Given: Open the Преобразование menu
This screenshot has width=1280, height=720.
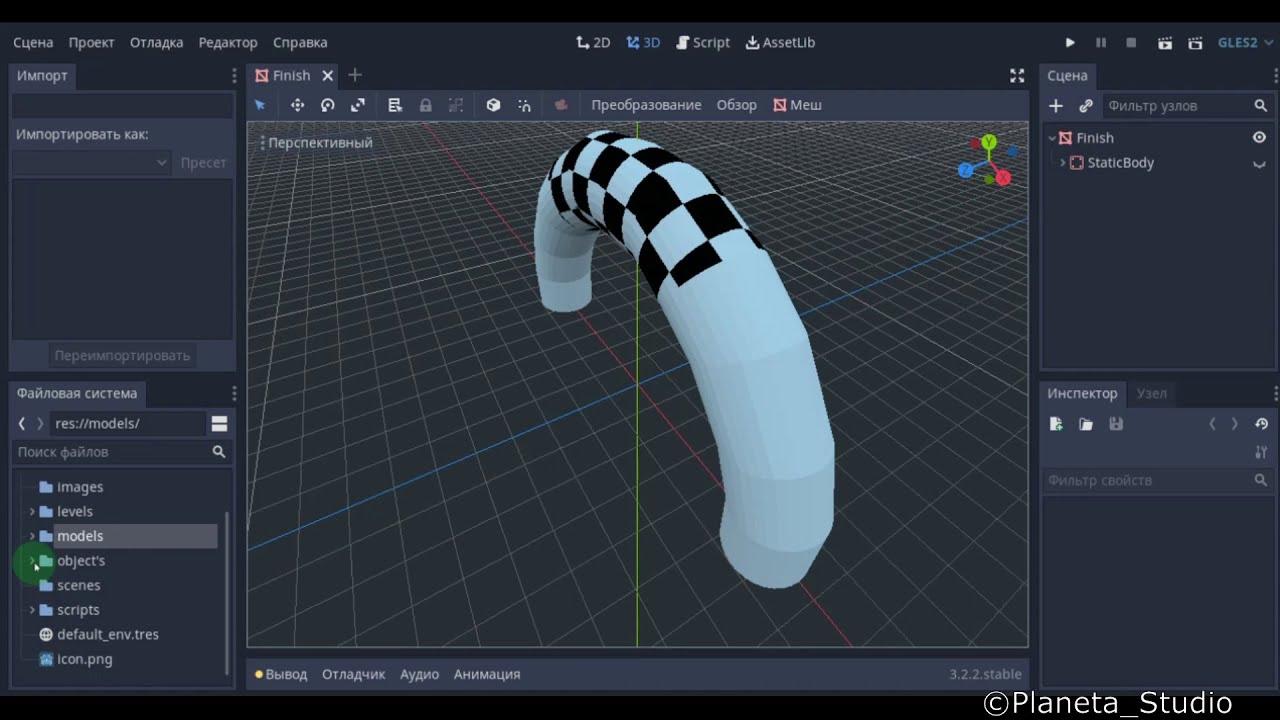Looking at the screenshot, I should (x=646, y=105).
